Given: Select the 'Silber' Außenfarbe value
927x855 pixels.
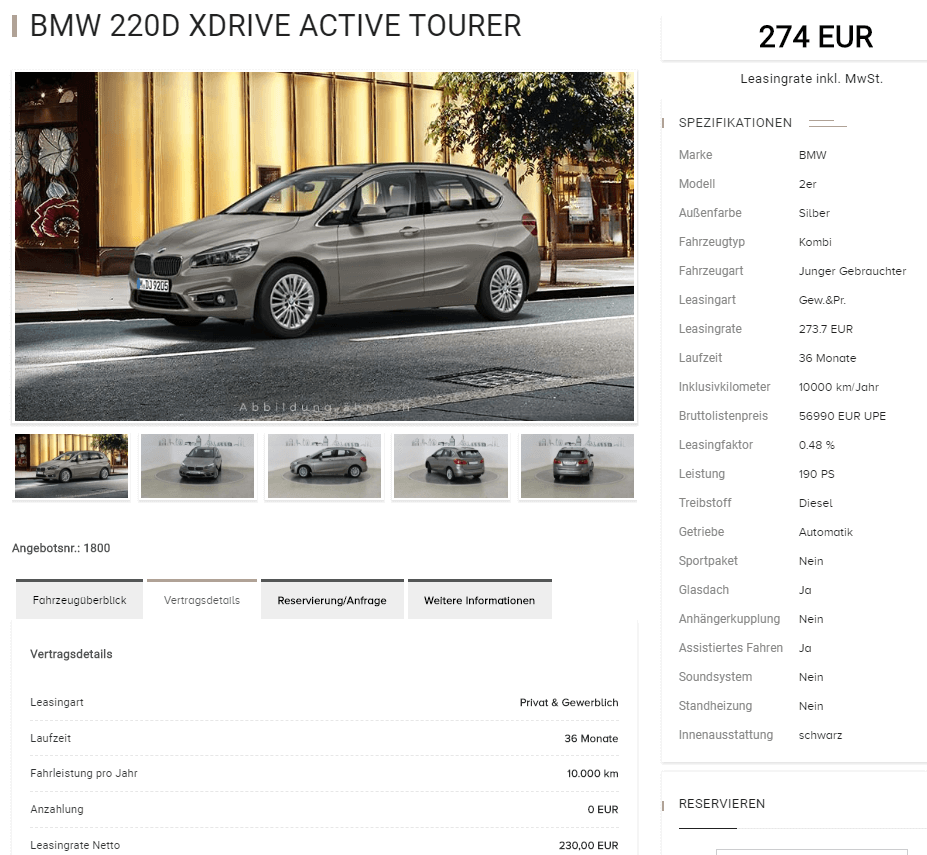Looking at the screenshot, I should 814,213.
